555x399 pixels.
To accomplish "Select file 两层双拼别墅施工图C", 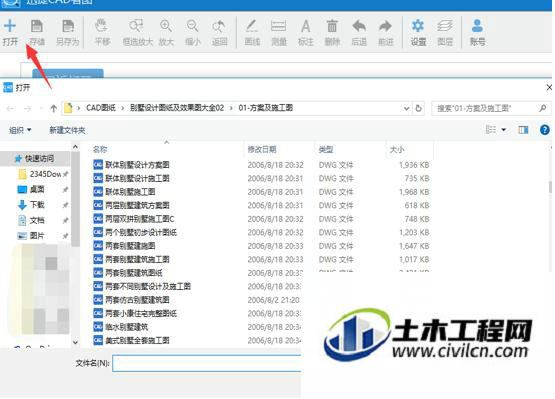I will point(140,219).
